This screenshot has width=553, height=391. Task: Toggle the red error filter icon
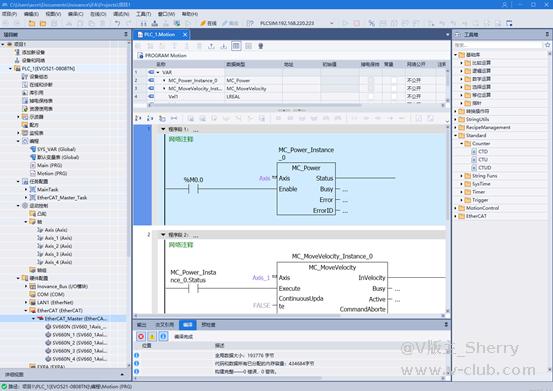pyautogui.click(x=141, y=336)
